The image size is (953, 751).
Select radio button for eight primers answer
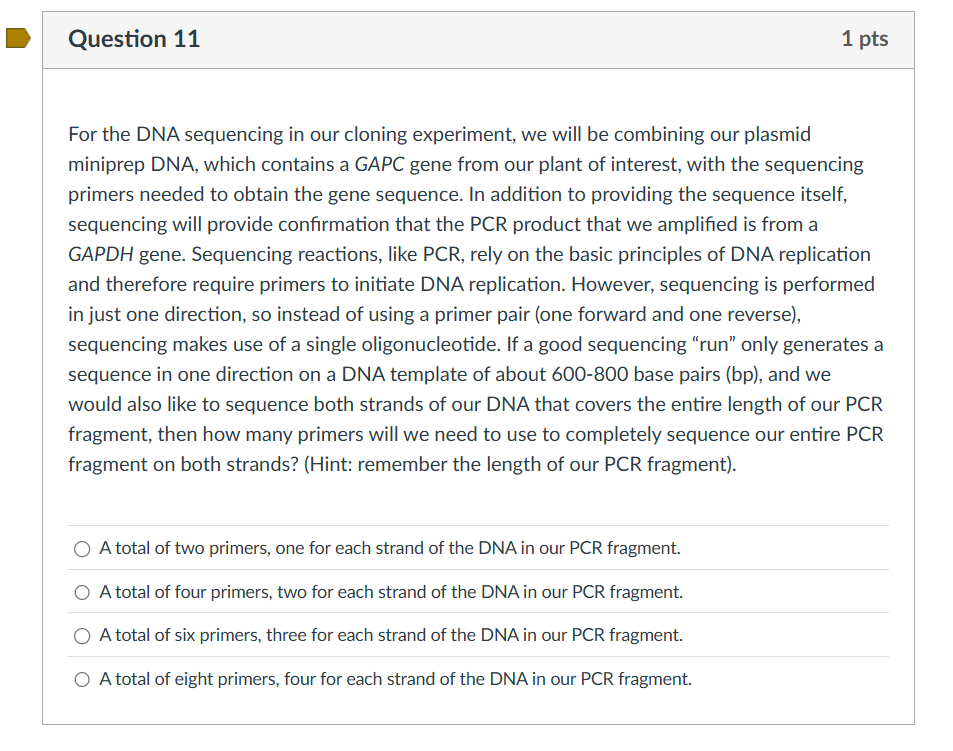click(x=81, y=679)
